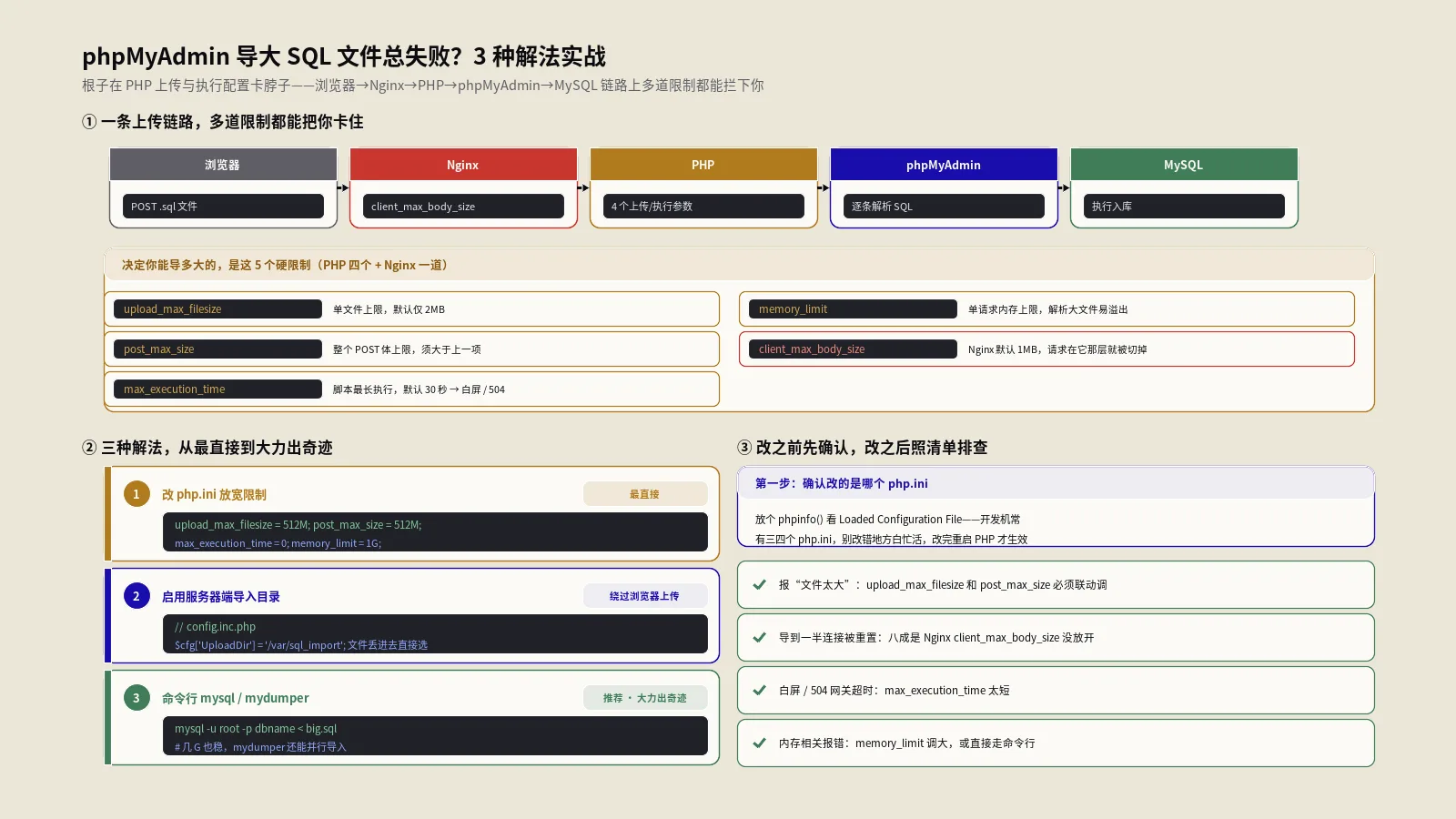Click the number 3 circle for 命令行 mysql
Screen dimensions: 1456x819
pos(136,698)
